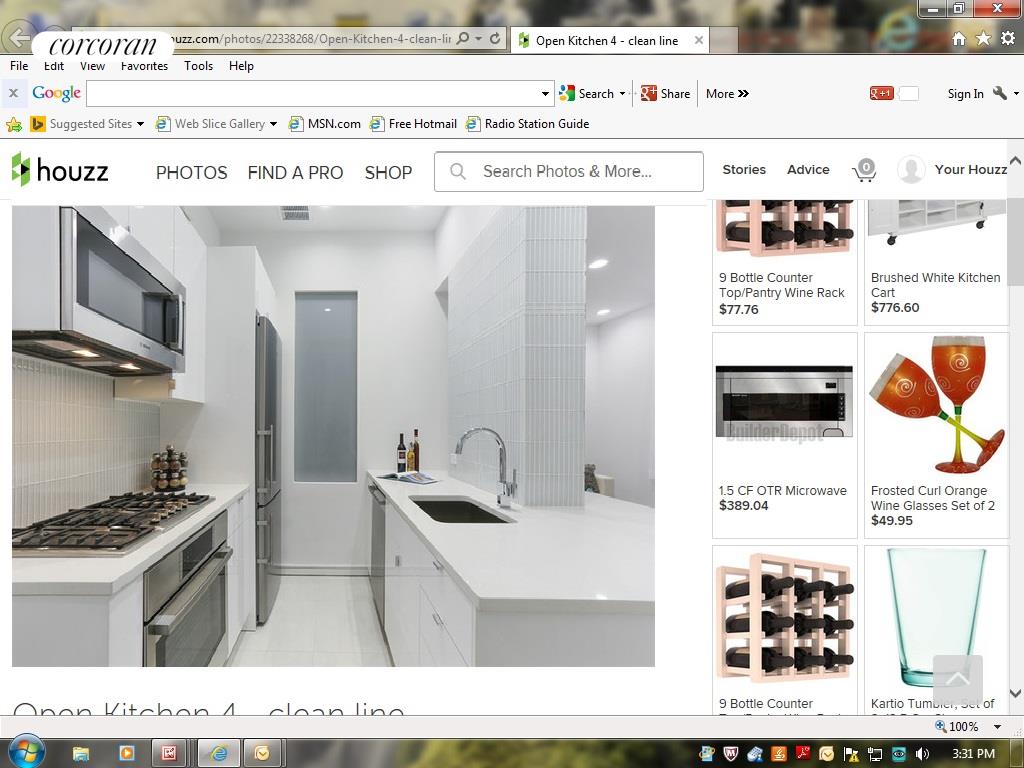
Task: Open the IE Tools gear icon
Action: pos(1007,39)
